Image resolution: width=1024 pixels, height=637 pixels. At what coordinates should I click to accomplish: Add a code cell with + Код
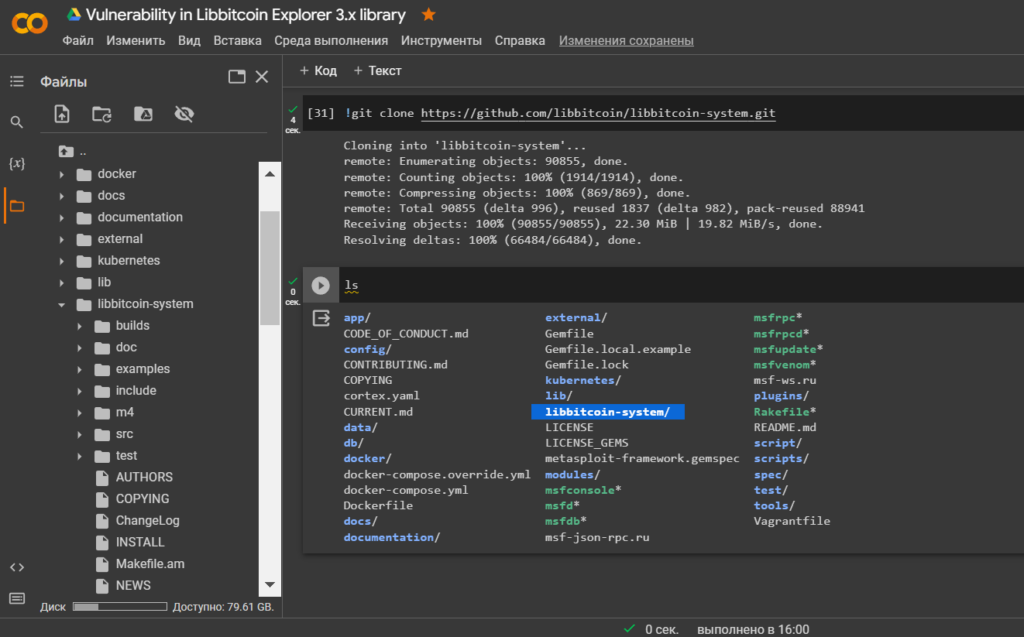(x=318, y=71)
